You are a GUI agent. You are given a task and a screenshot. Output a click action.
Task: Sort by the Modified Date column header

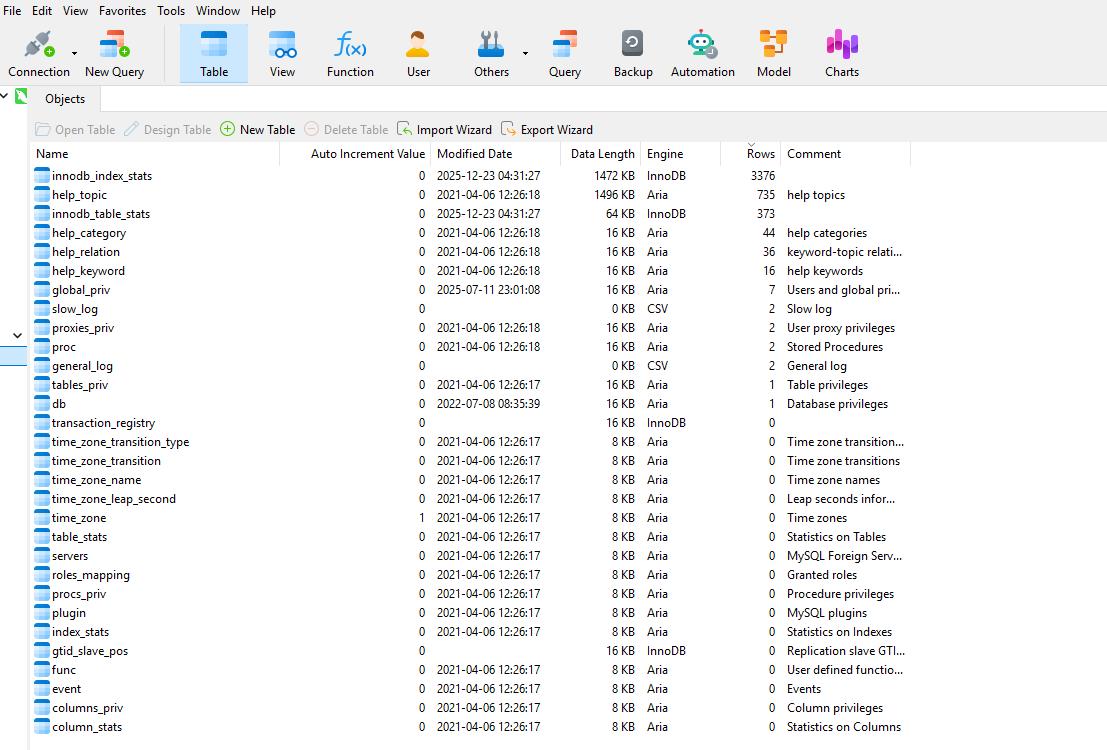pyautogui.click(x=474, y=154)
